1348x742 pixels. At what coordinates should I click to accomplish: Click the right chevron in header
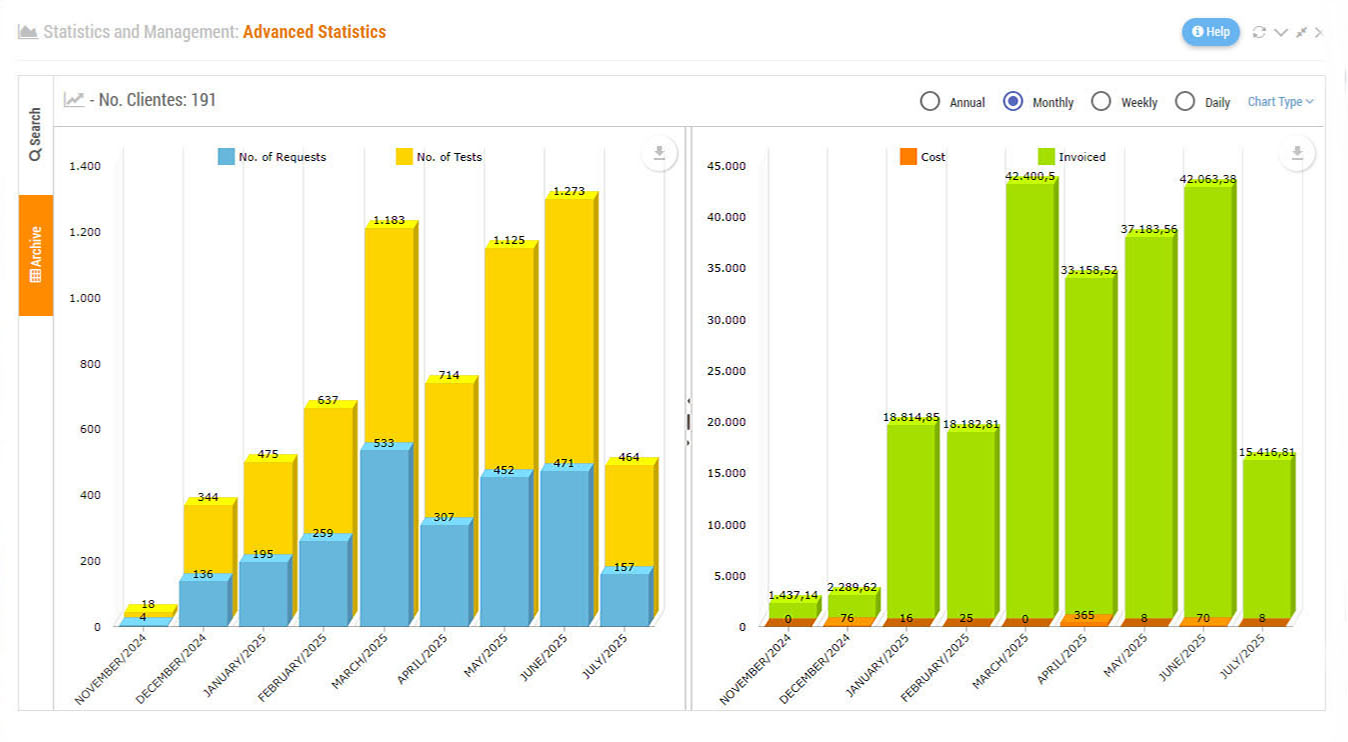1319,32
